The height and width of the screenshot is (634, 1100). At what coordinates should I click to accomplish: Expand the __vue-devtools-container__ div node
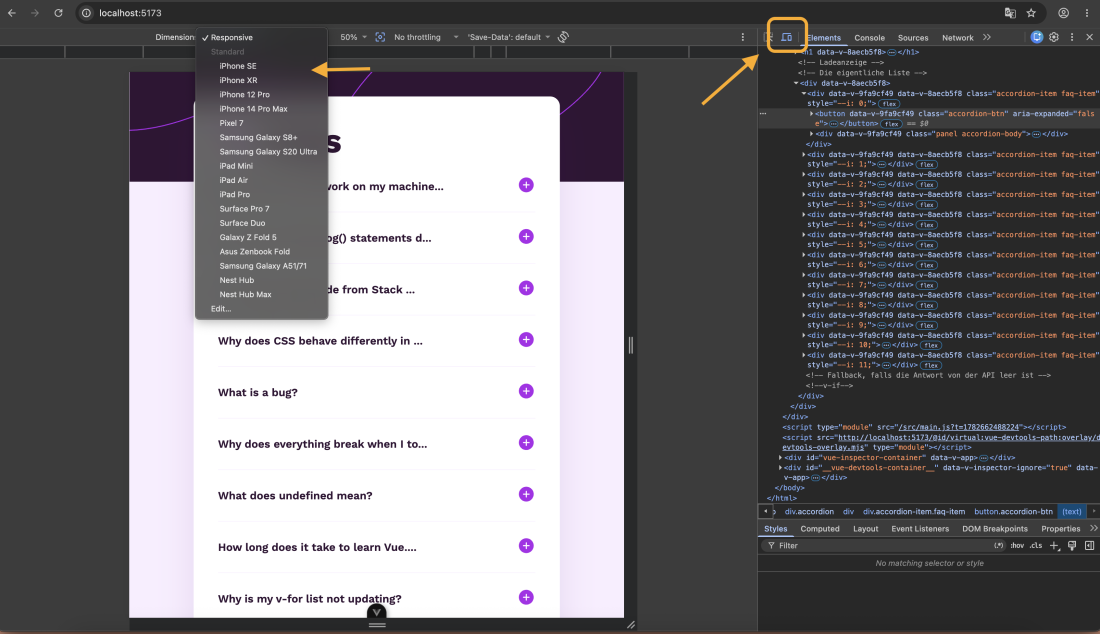[781, 468]
